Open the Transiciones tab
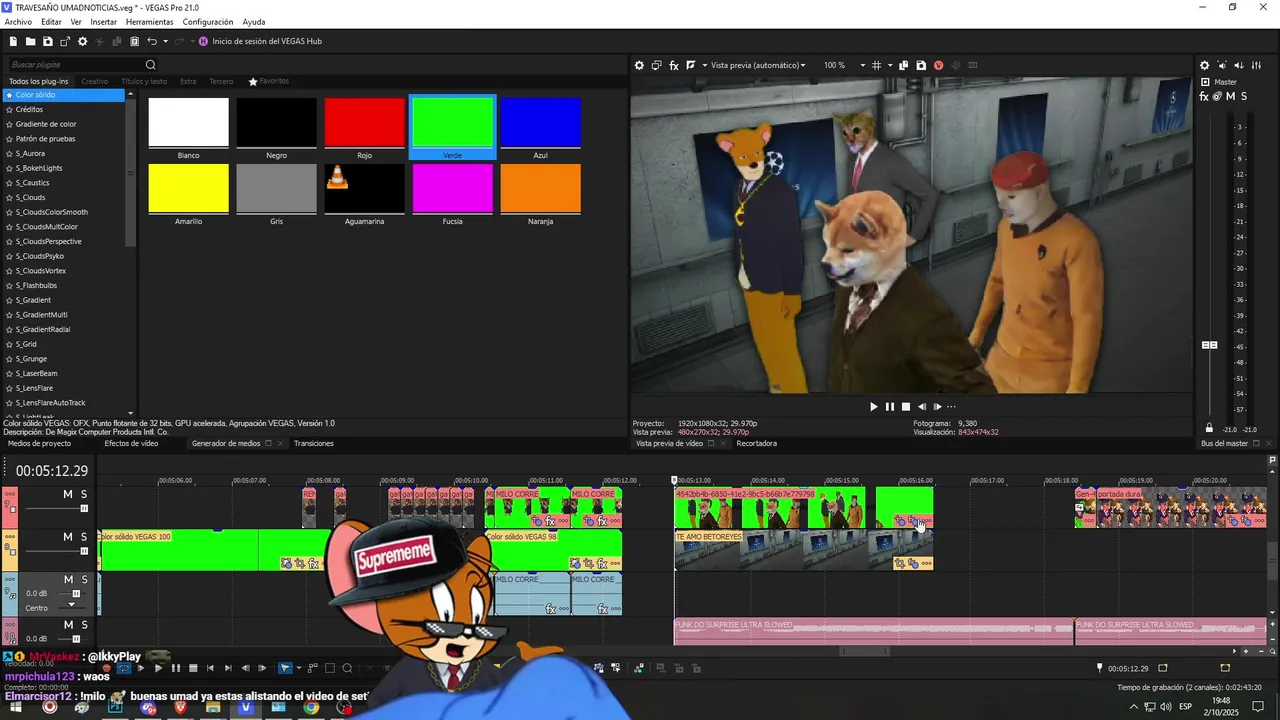Screen dimensions: 1280x720 [314, 443]
